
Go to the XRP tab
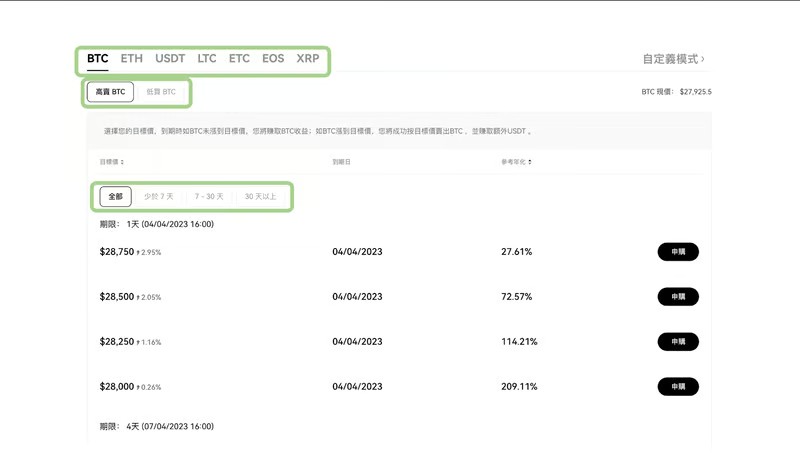(x=308, y=59)
